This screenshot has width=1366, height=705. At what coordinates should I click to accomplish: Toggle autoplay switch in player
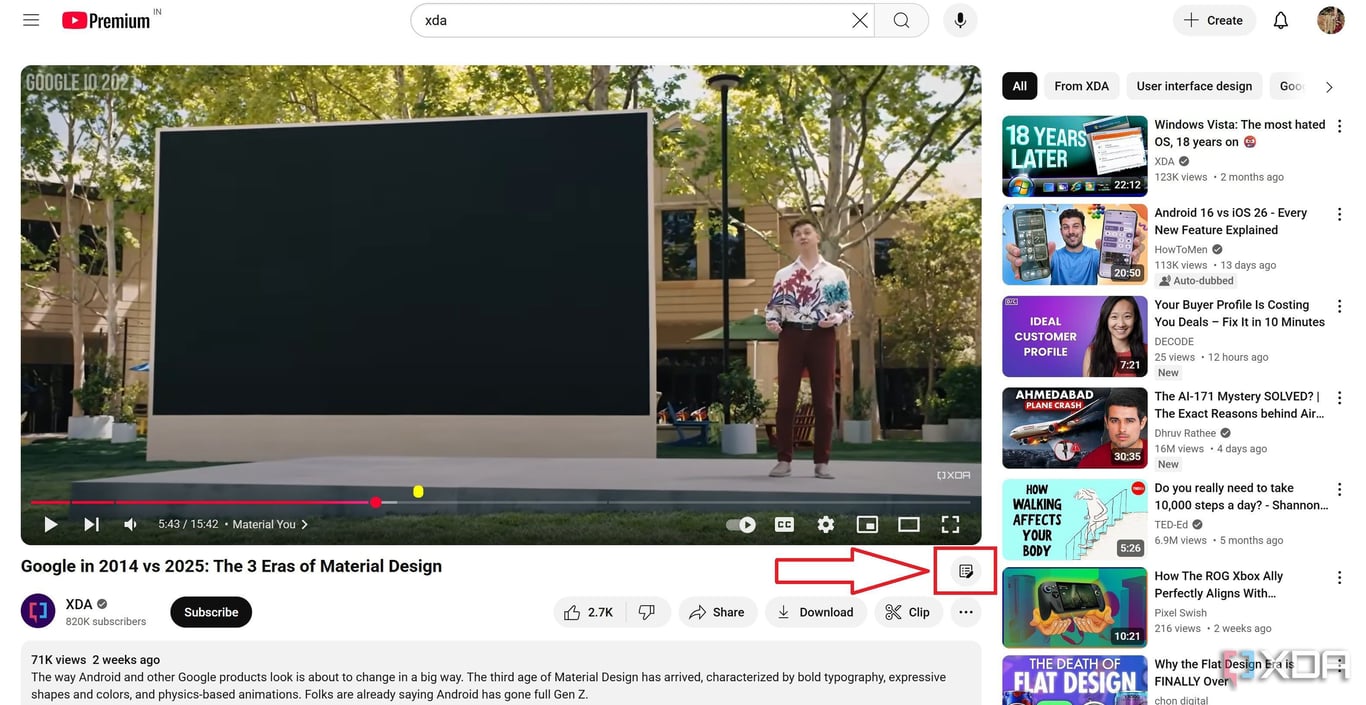tap(741, 524)
